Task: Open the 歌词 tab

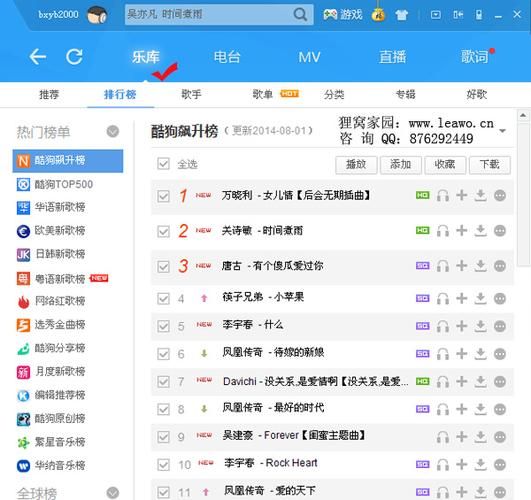Action: 475,57
